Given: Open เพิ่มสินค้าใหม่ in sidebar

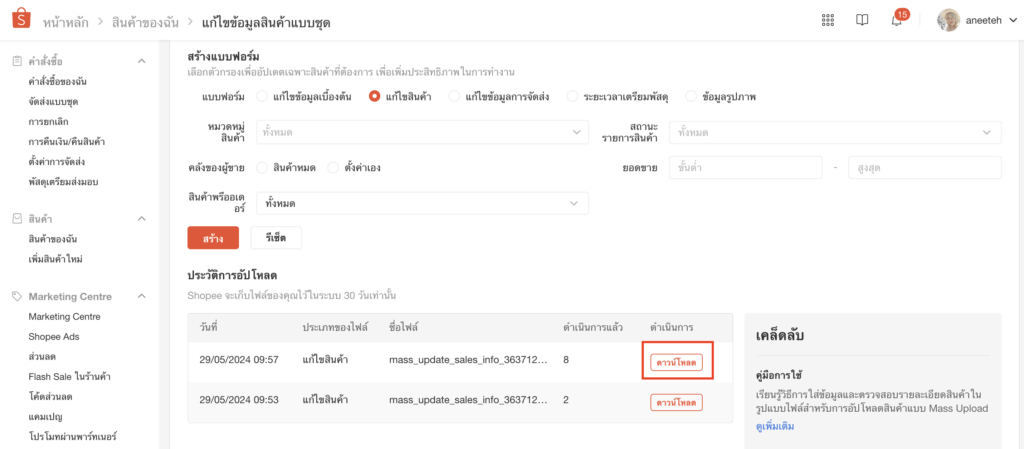Looking at the screenshot, I should tap(56, 259).
